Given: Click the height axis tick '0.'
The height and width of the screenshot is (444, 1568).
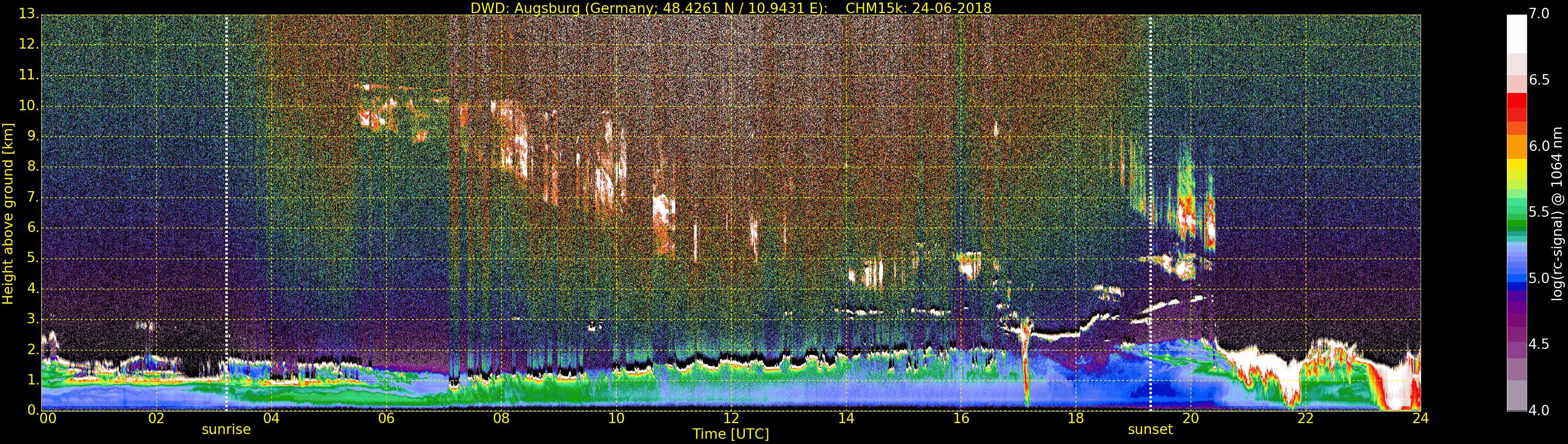Looking at the screenshot, I should pyautogui.click(x=33, y=410).
